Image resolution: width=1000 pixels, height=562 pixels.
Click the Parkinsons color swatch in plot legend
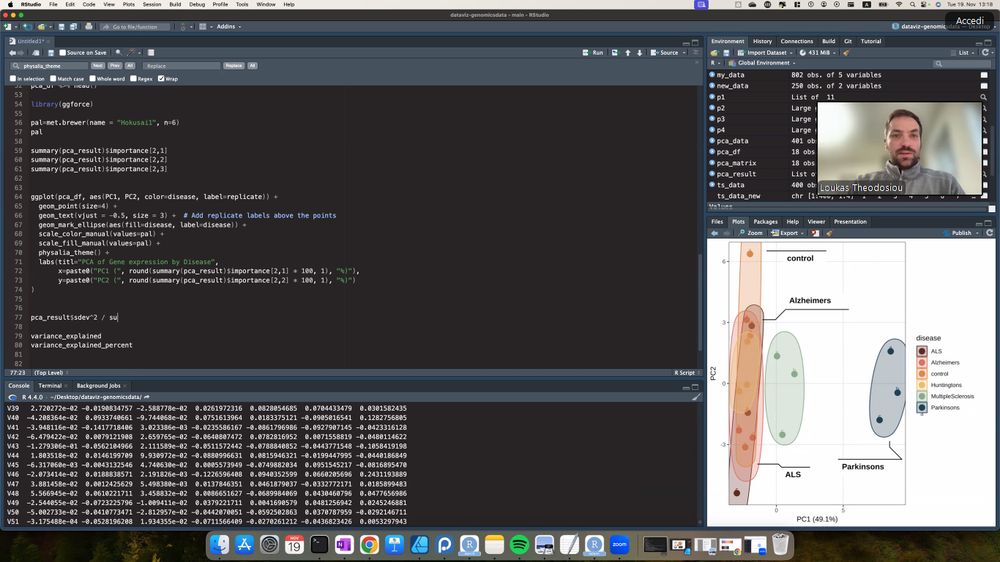[922, 407]
